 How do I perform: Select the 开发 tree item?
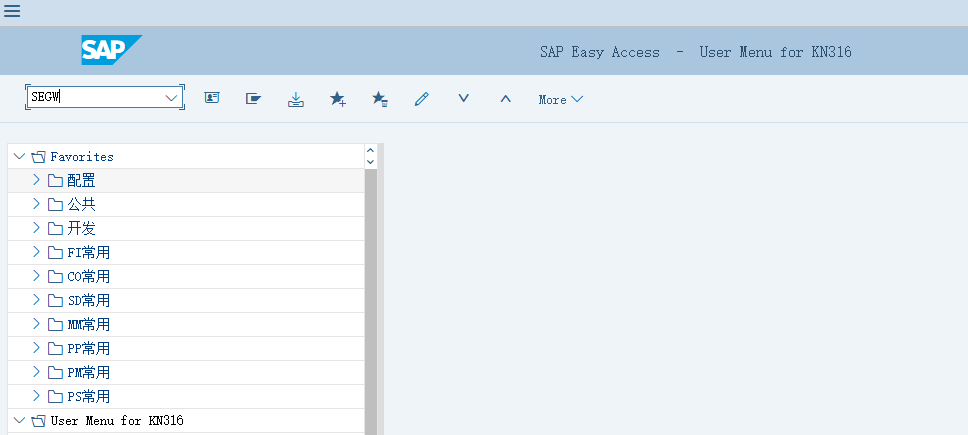tap(81, 228)
